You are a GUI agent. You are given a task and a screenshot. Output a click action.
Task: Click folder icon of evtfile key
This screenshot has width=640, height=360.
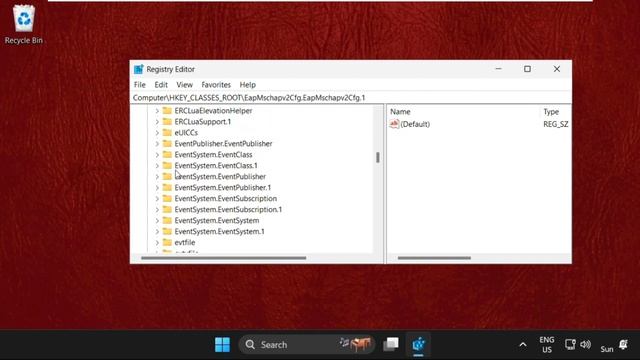(x=167, y=242)
